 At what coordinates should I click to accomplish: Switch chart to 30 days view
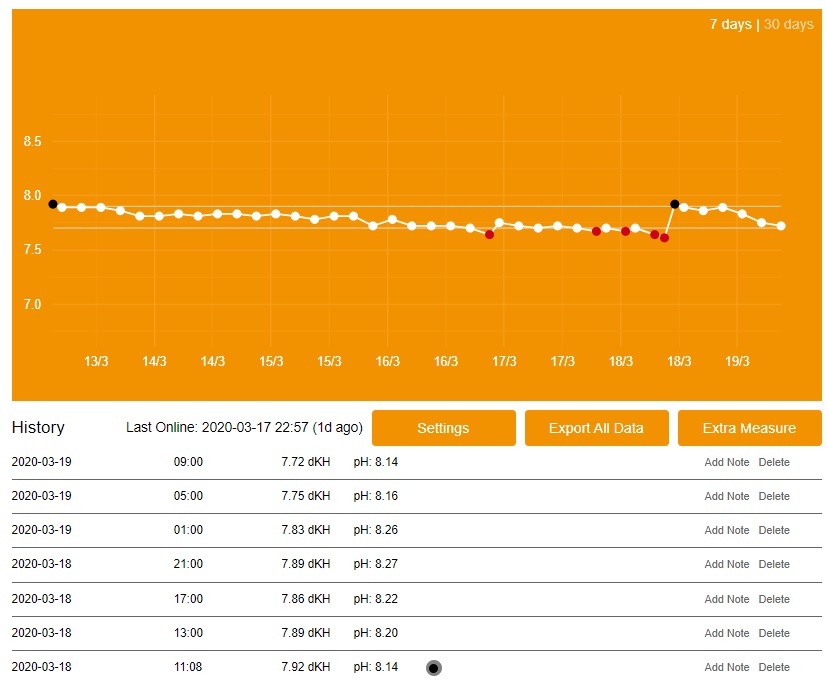coord(788,24)
